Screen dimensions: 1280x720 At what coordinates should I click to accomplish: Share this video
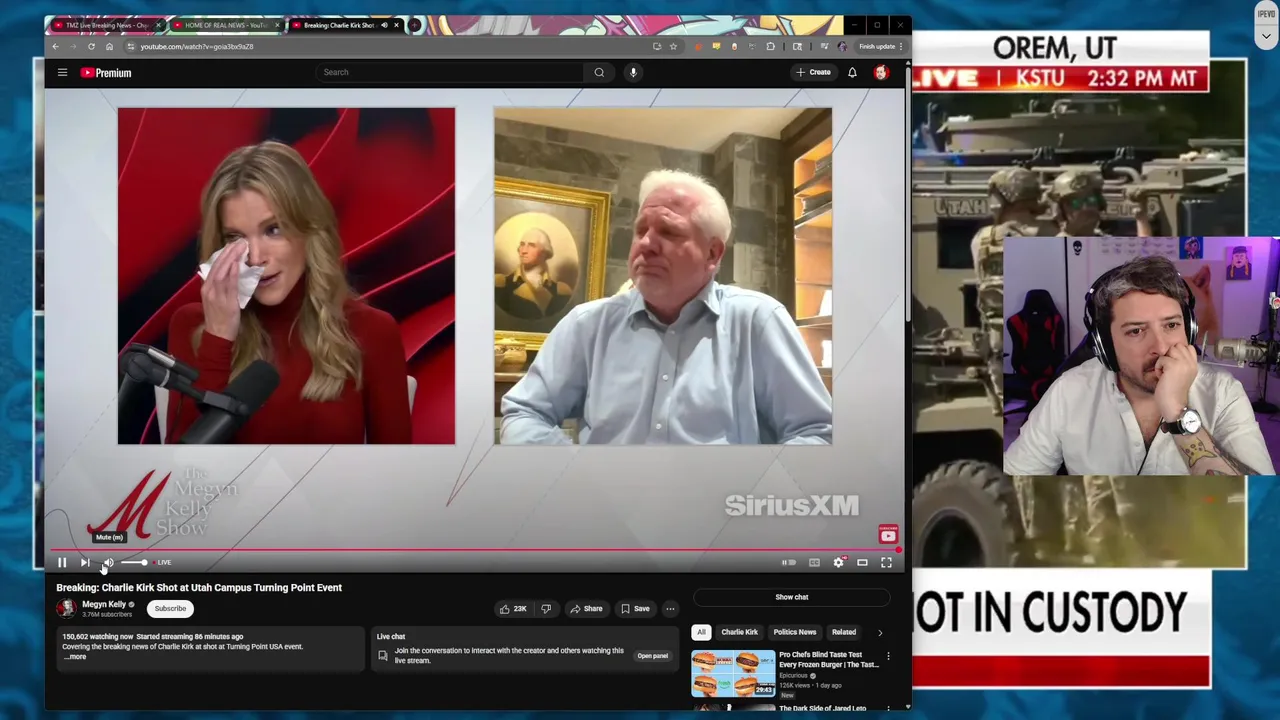pyautogui.click(x=586, y=609)
